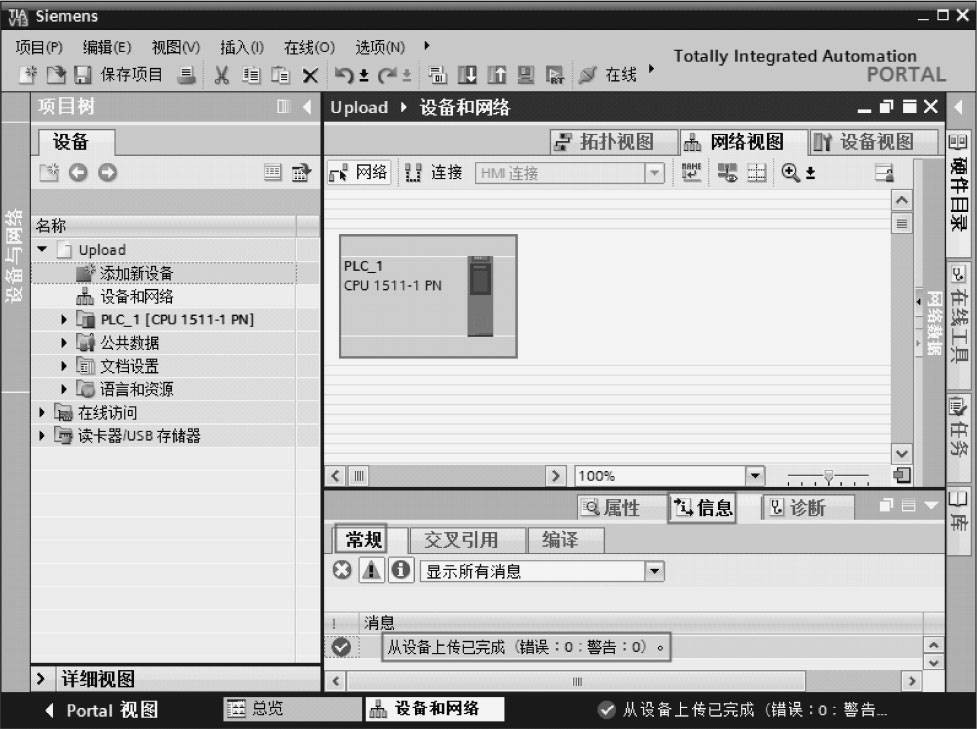Open 设备和网络 in the project tree

click(x=136, y=297)
